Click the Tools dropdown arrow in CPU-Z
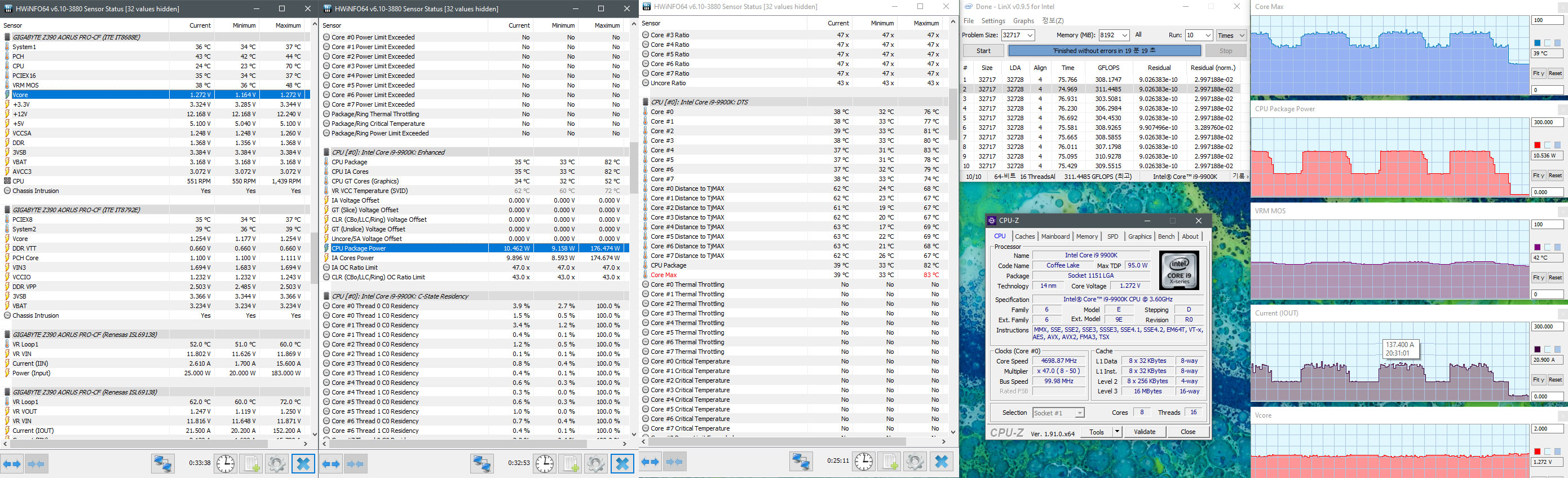1568x478 pixels. [1117, 432]
